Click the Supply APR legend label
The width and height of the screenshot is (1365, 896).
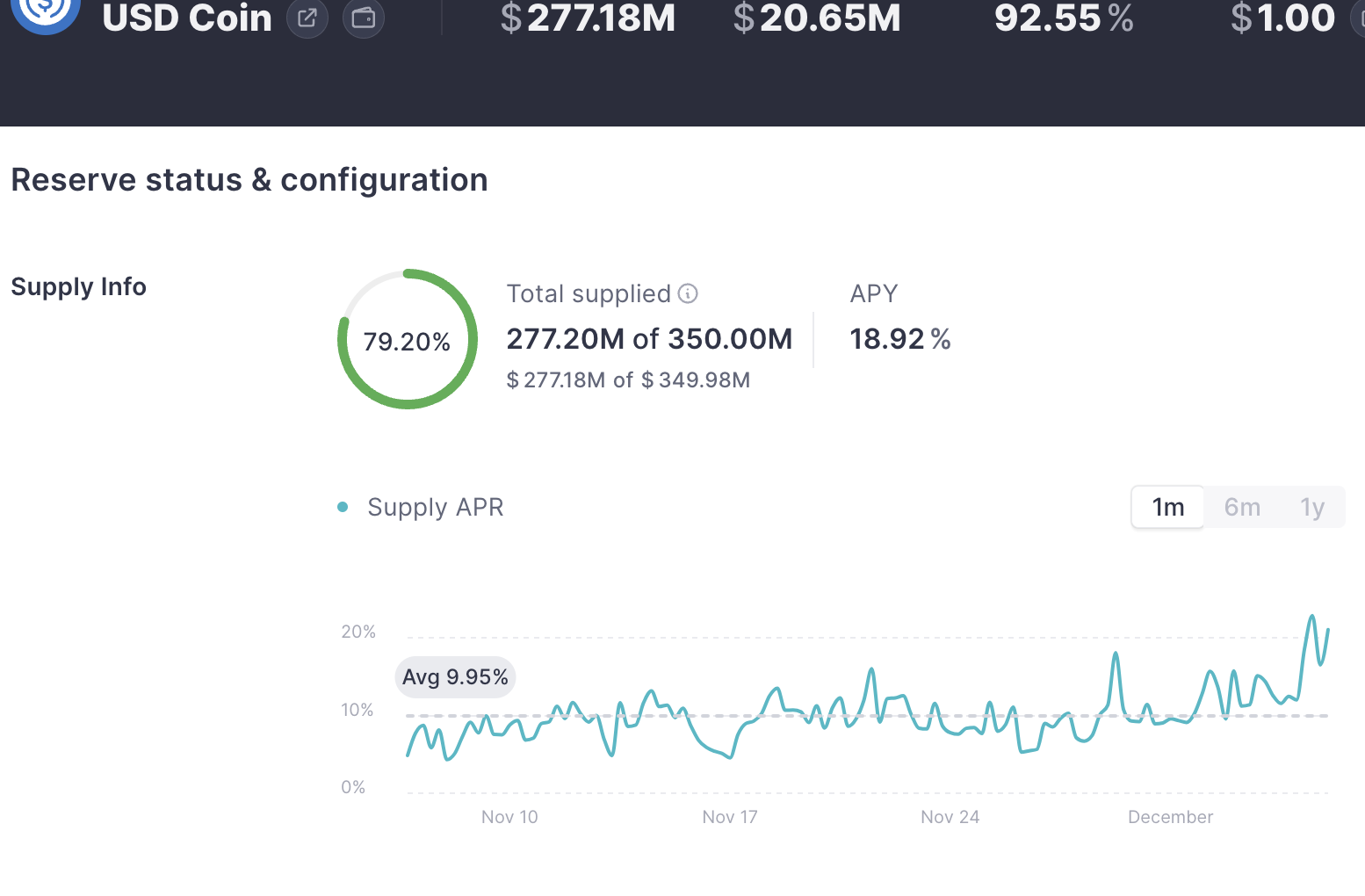(435, 507)
